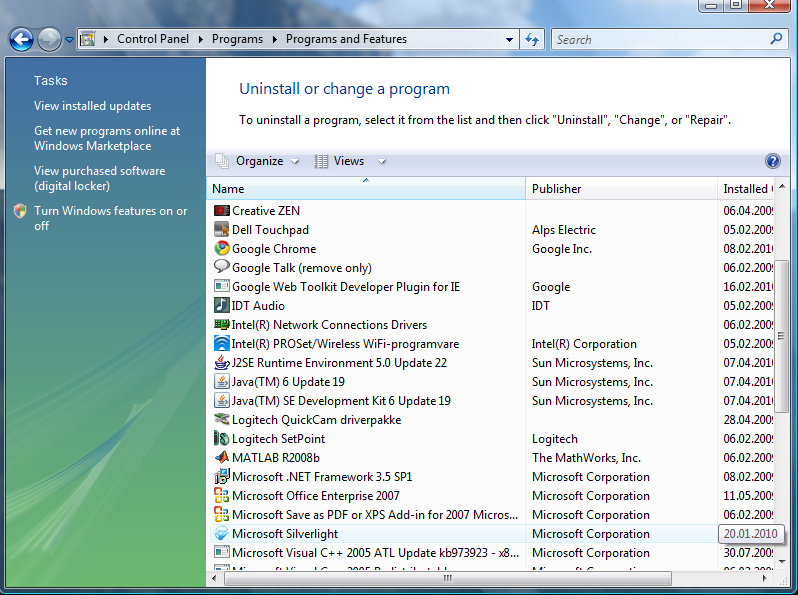Image resolution: width=798 pixels, height=595 pixels.
Task: Open Get new programs online at Windows Marketplace
Action: (107, 138)
